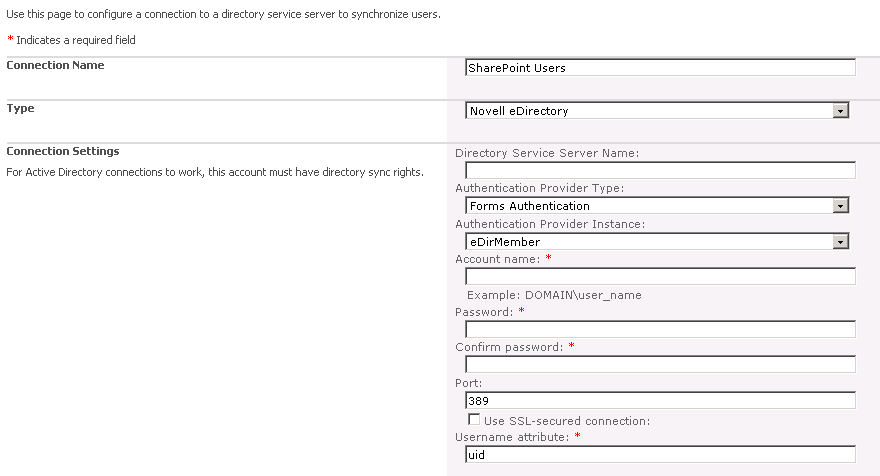Click the Confirm password input field
The height and width of the screenshot is (476, 880).
660,364
